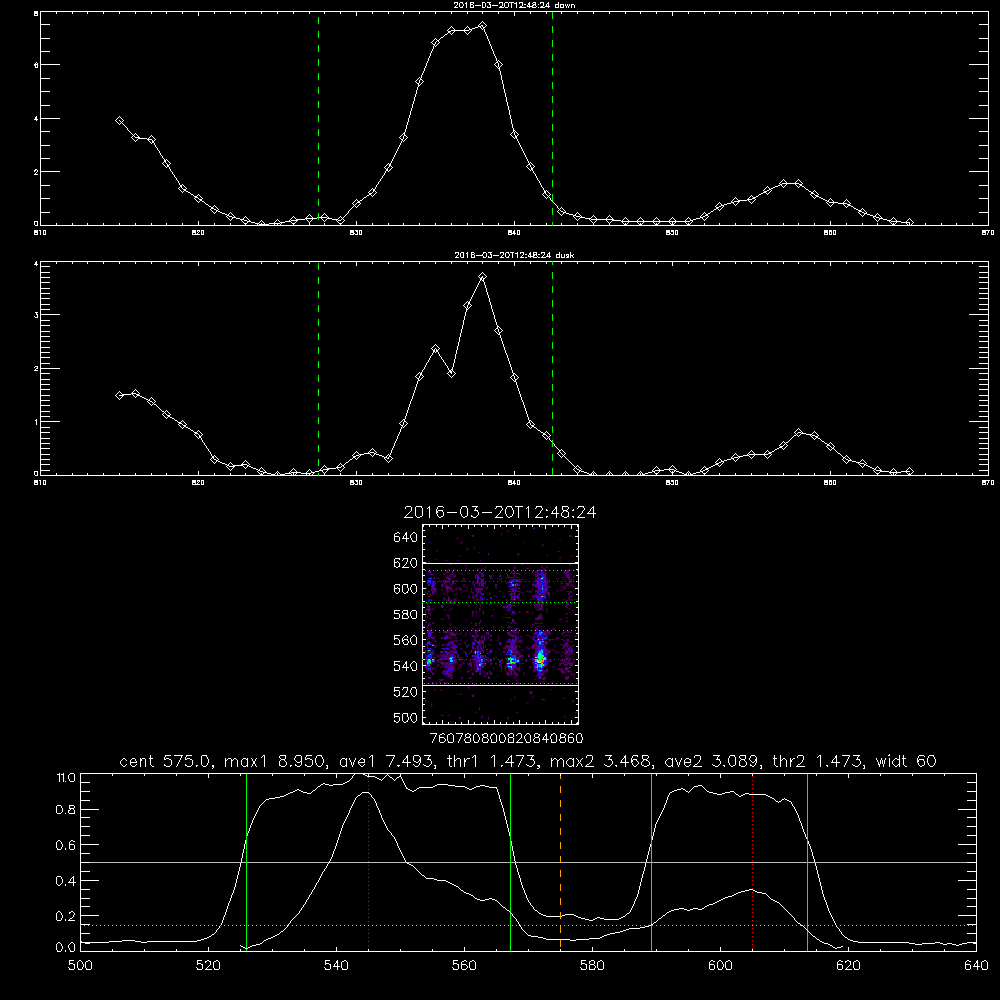Click the highest diamond marker on the dusk curve
Viewport: 1000px width, 1000px height.
tap(483, 277)
